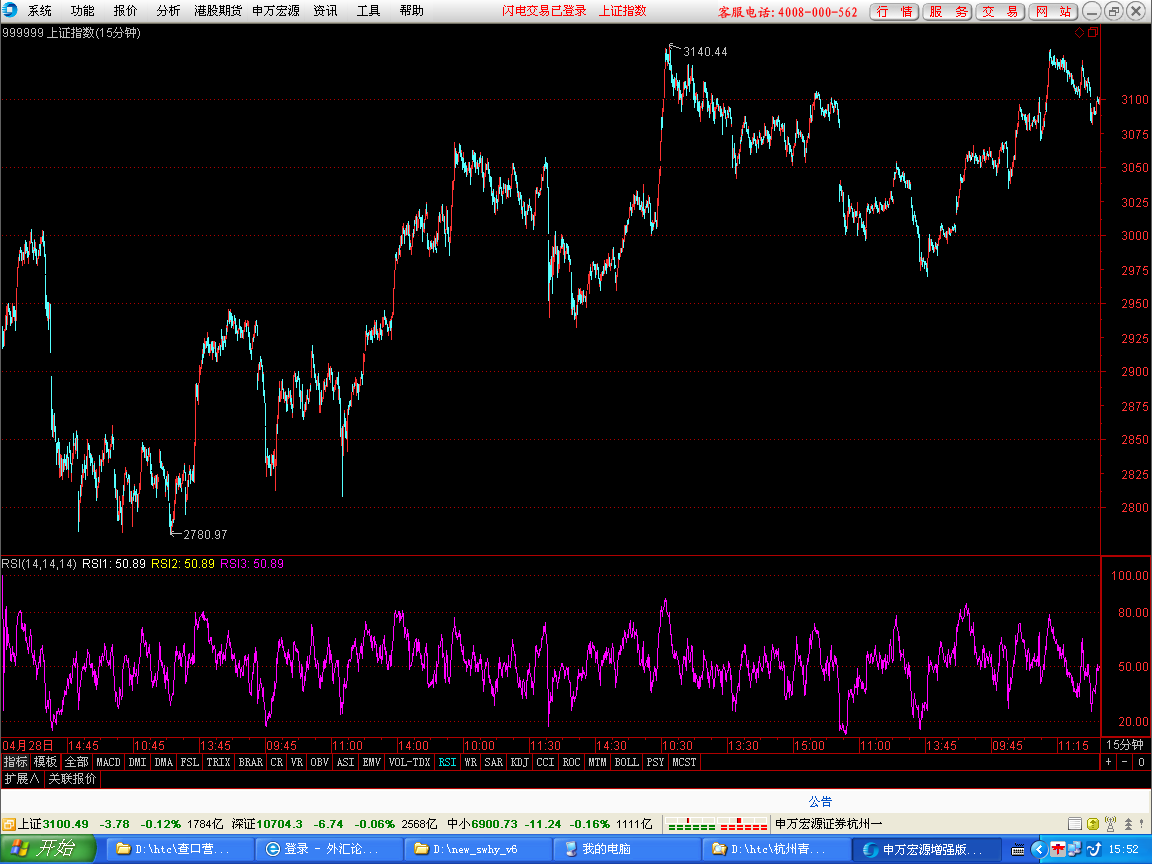This screenshot has width=1152, height=864.
Task: Click the 行情 button in the title bar
Action: point(894,11)
